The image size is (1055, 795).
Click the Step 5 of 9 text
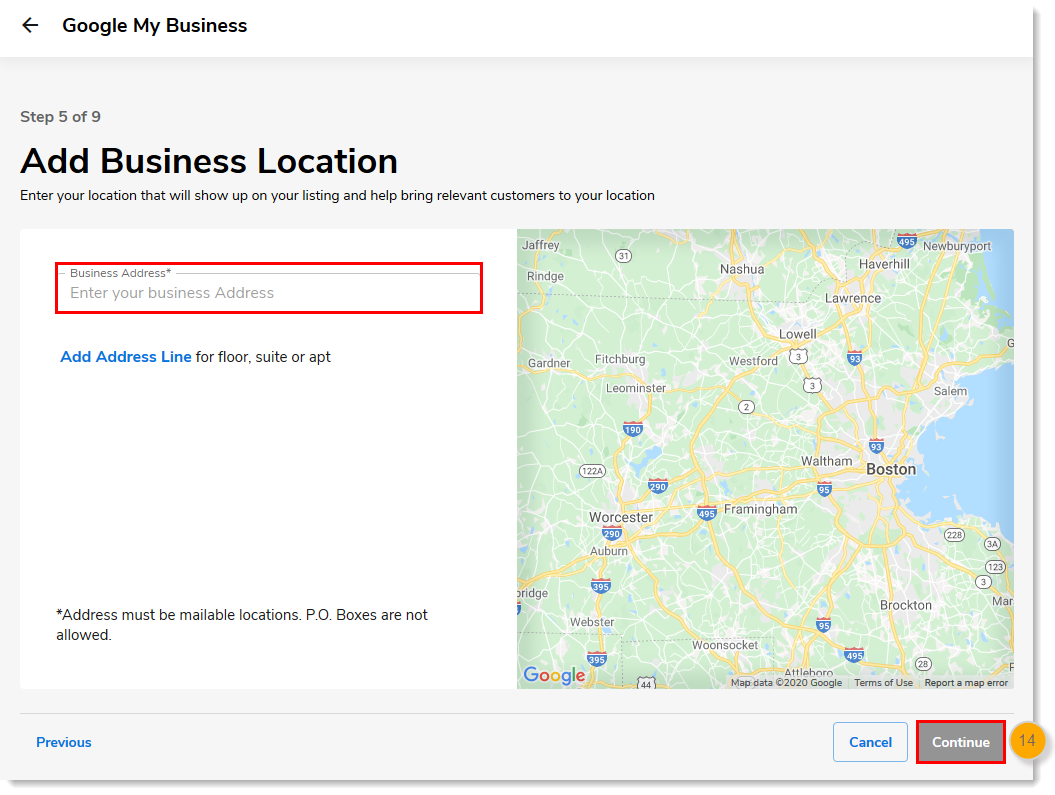coord(61,117)
